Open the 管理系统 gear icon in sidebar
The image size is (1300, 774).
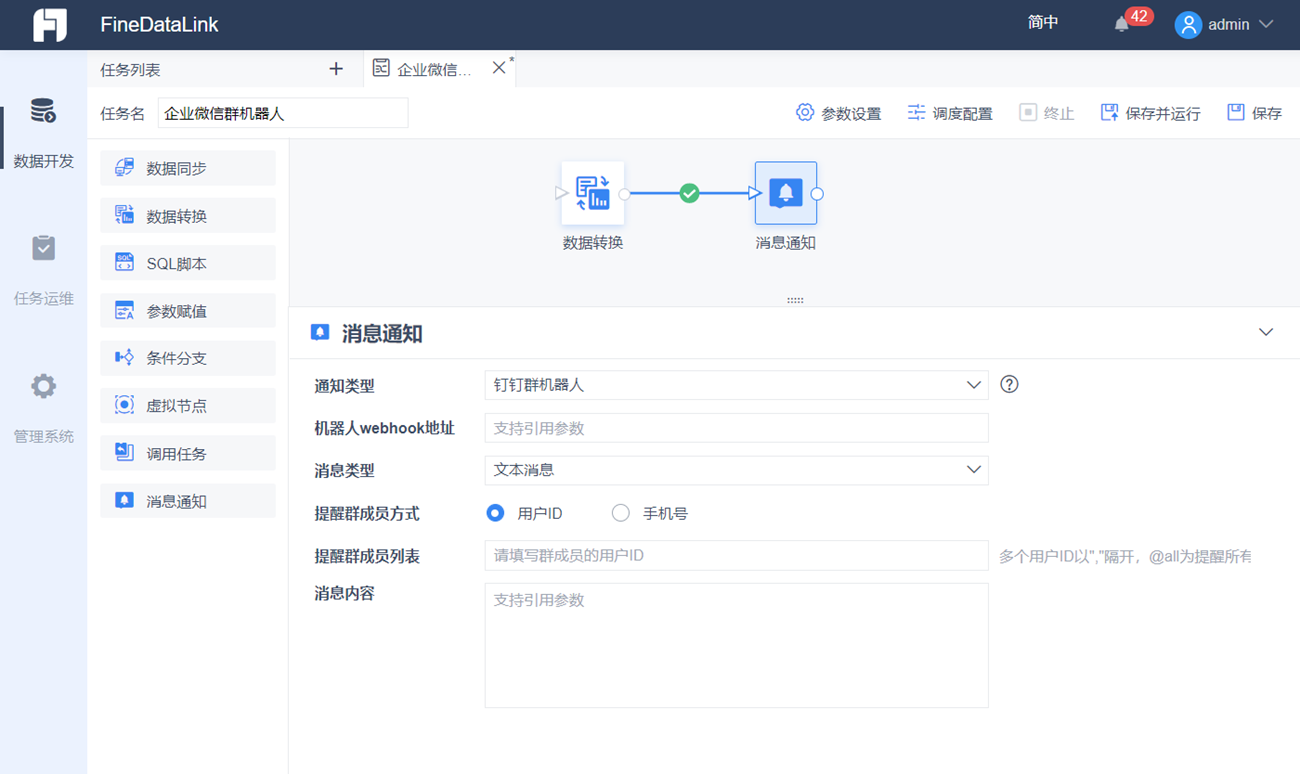click(x=43, y=386)
